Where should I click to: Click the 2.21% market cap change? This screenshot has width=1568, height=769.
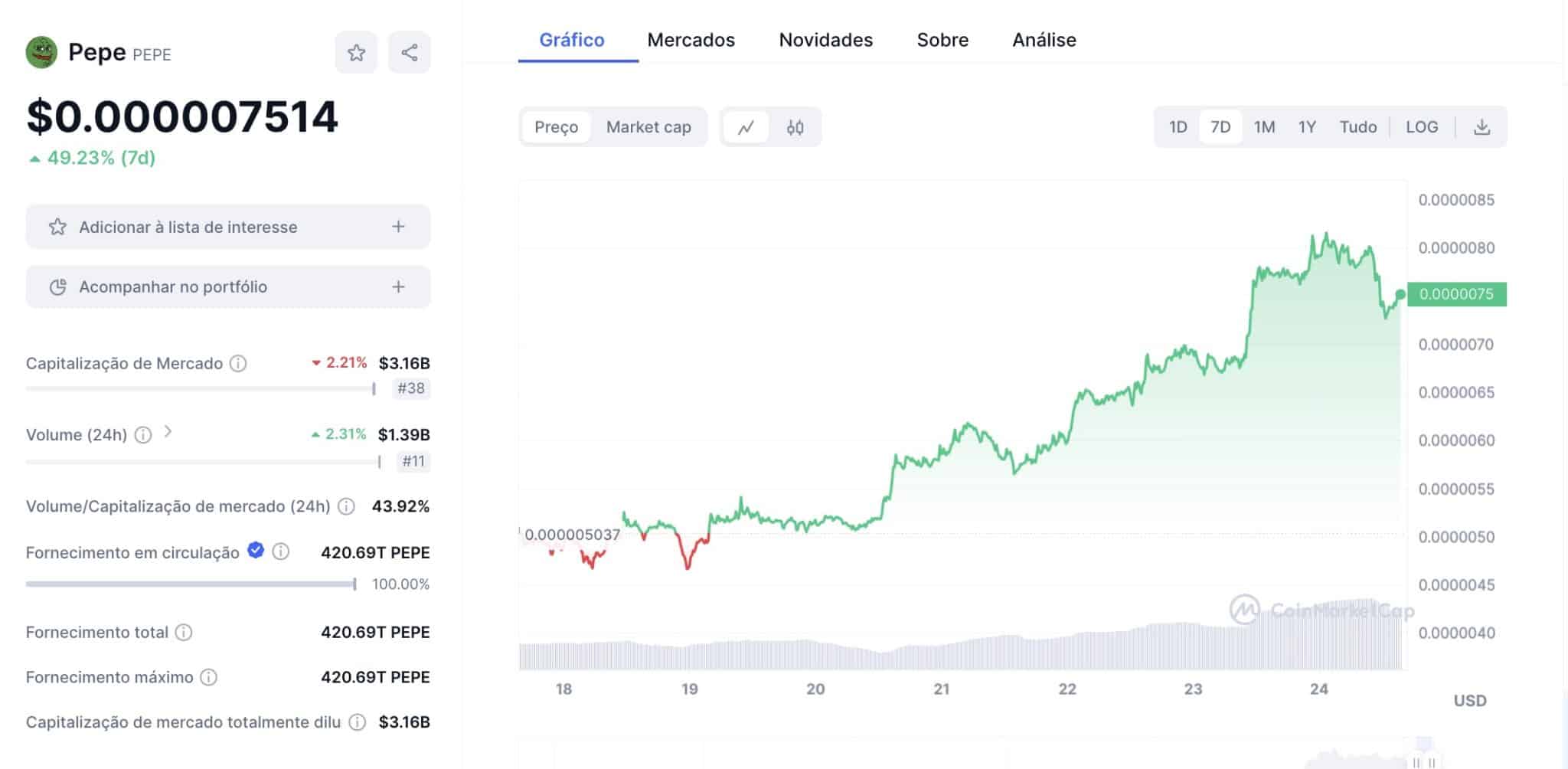click(x=339, y=363)
